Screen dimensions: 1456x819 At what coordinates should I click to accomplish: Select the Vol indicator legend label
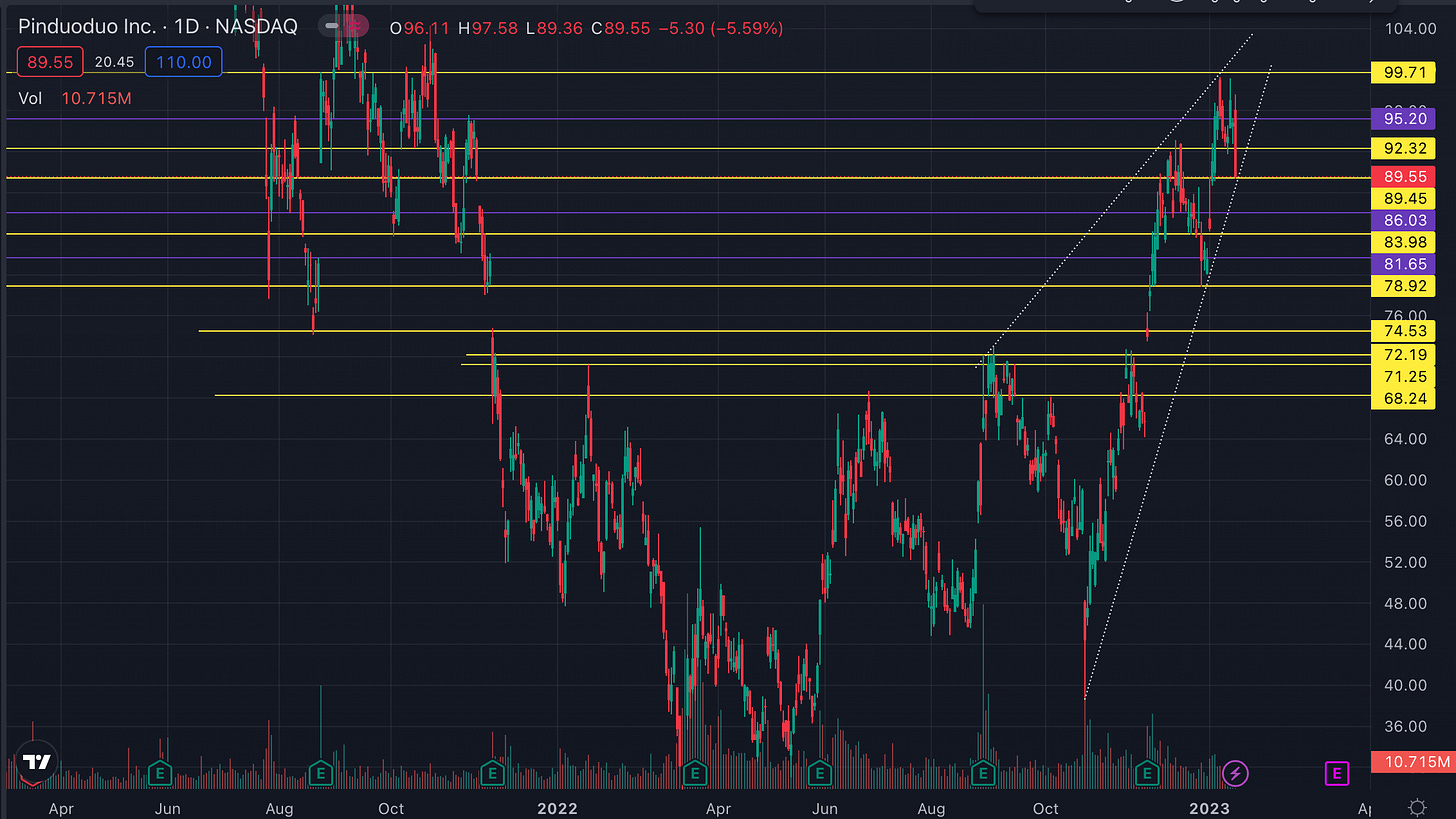tap(32, 98)
